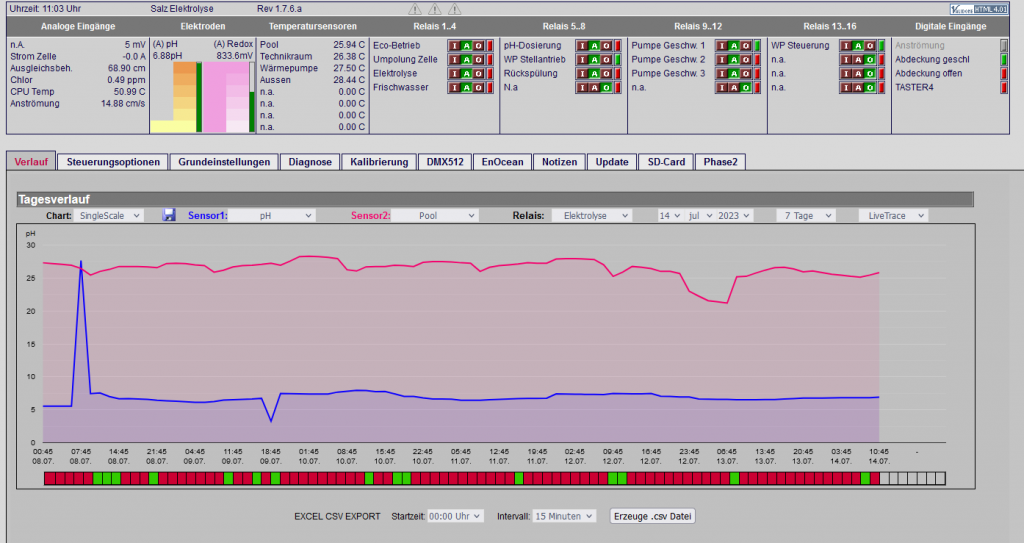Open the Notizen tab
Image resolution: width=1024 pixels, height=543 pixels.
pos(560,162)
